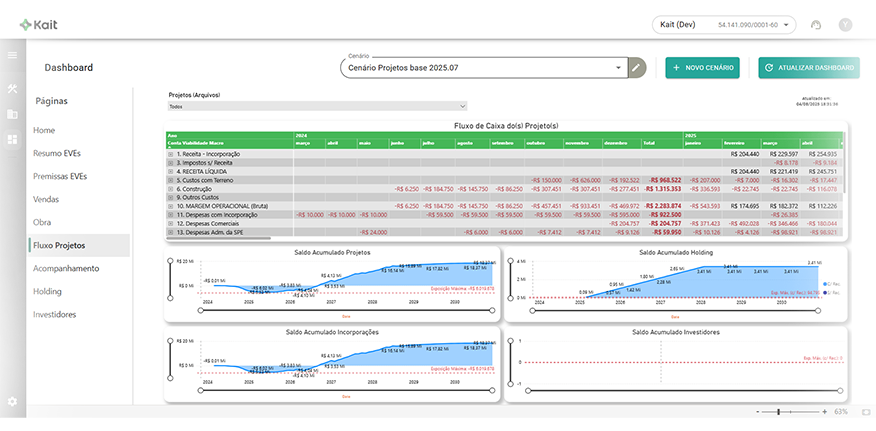Open settings via the gear icon

12,401
